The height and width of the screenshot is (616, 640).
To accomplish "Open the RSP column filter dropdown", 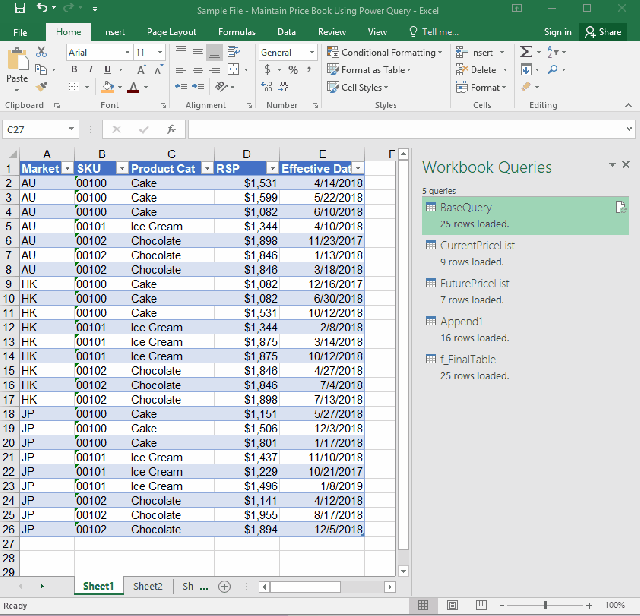I will (273, 168).
